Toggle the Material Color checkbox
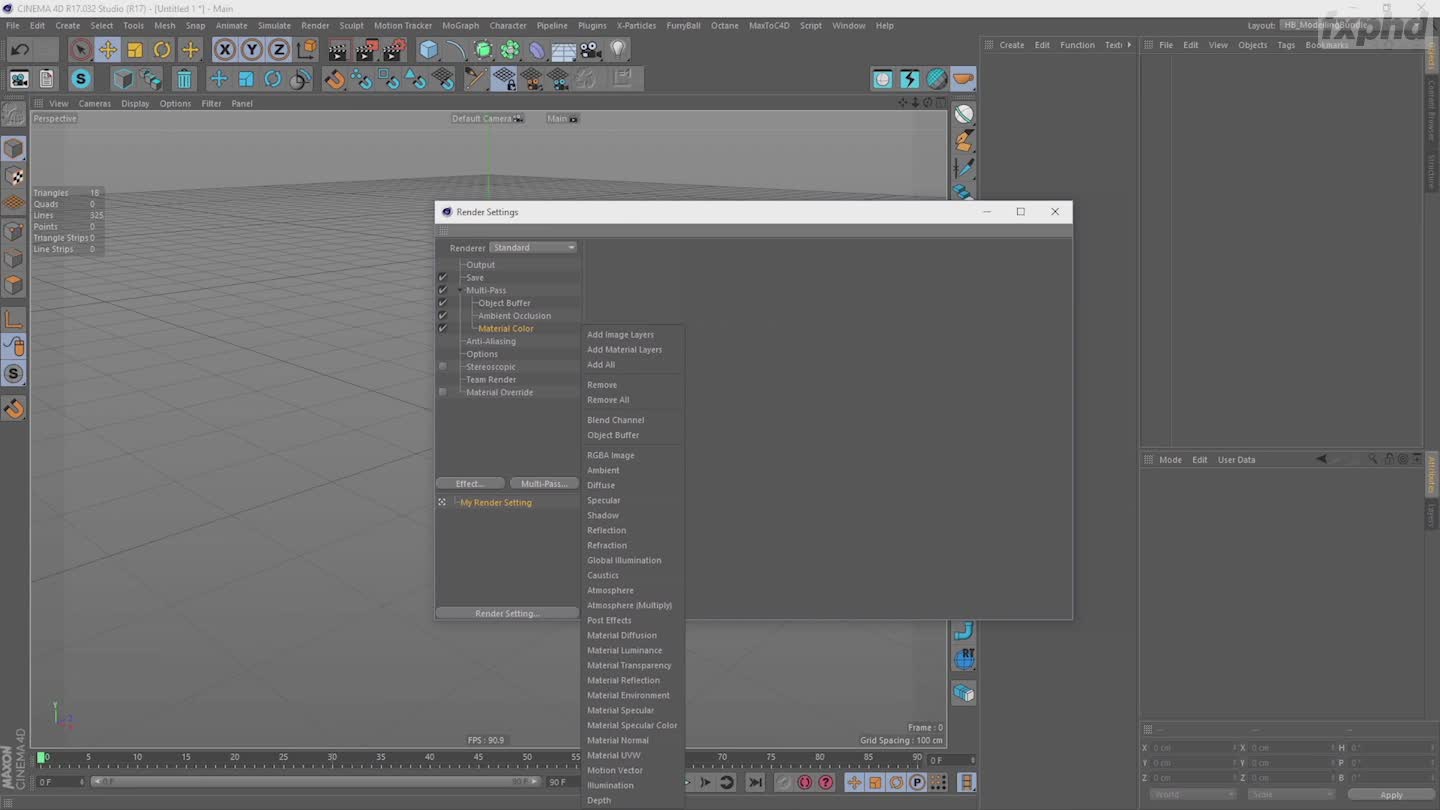This screenshot has height=810, width=1440. (443, 328)
